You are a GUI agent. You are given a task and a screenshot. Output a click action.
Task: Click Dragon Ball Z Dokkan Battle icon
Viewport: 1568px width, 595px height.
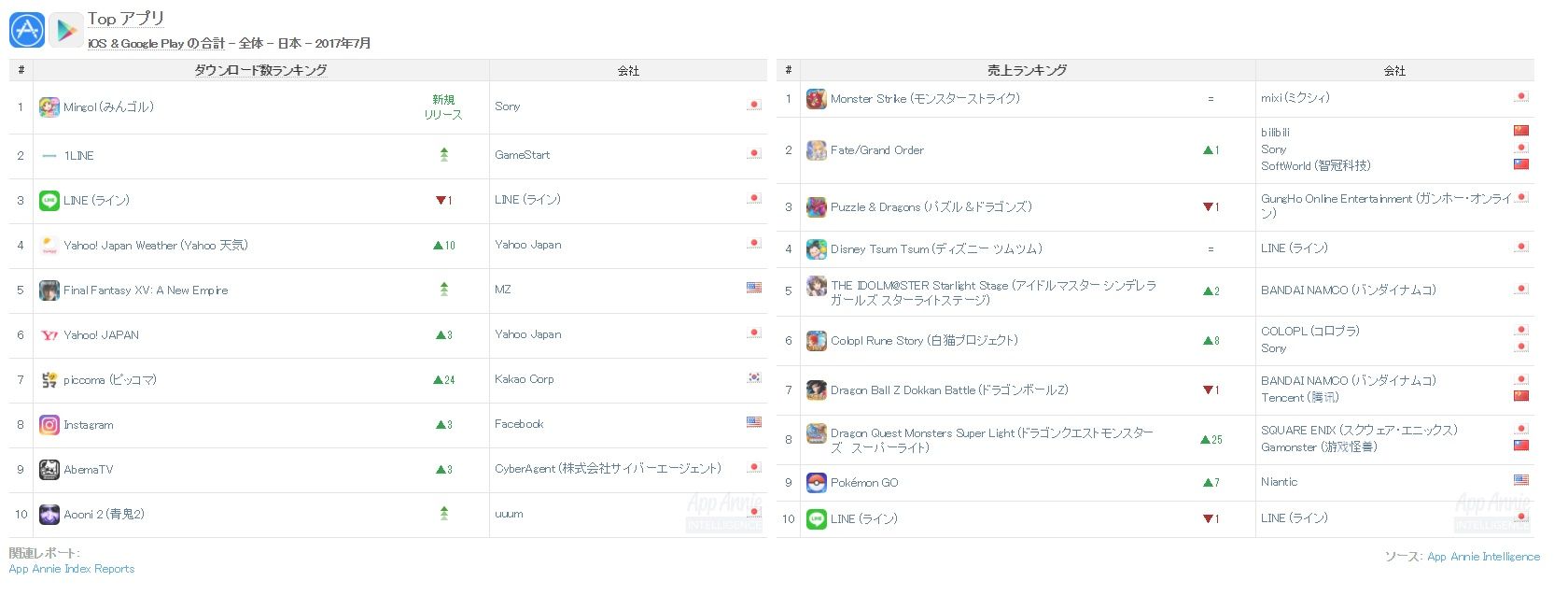[x=817, y=390]
